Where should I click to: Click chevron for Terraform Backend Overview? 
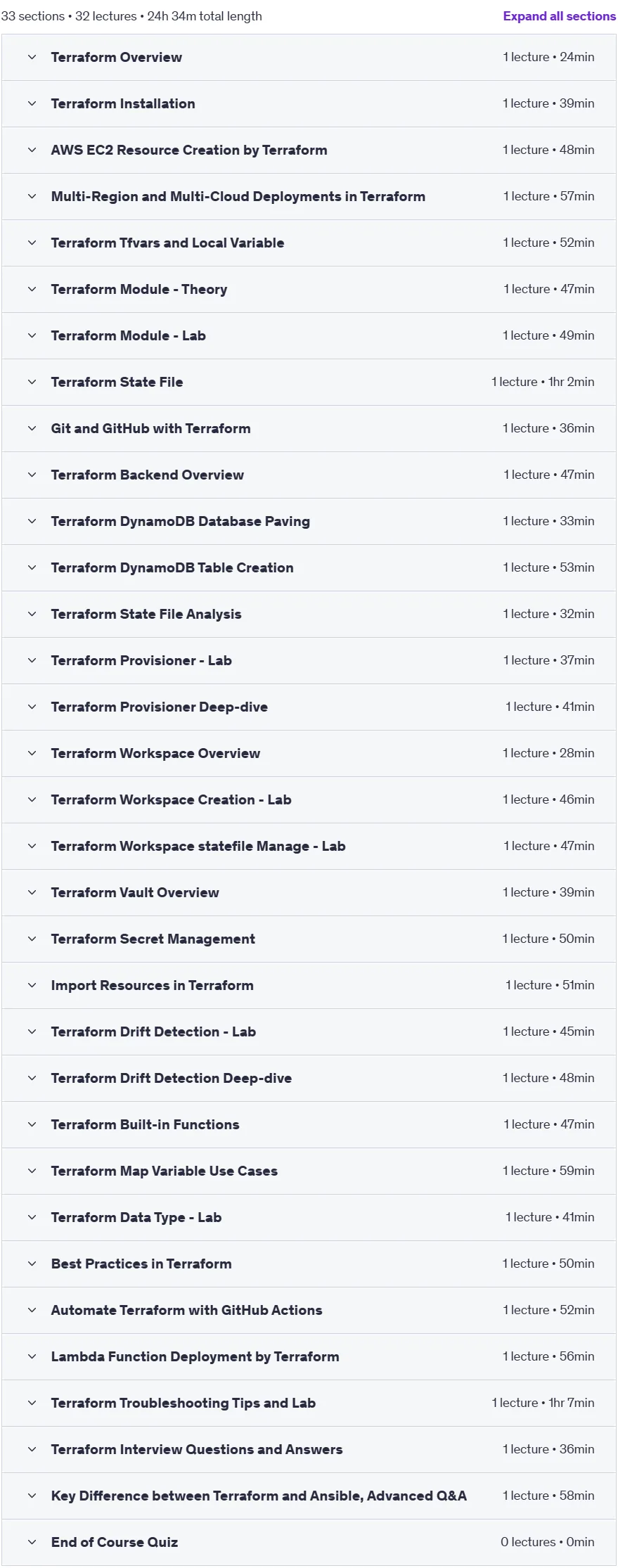pos(32,475)
